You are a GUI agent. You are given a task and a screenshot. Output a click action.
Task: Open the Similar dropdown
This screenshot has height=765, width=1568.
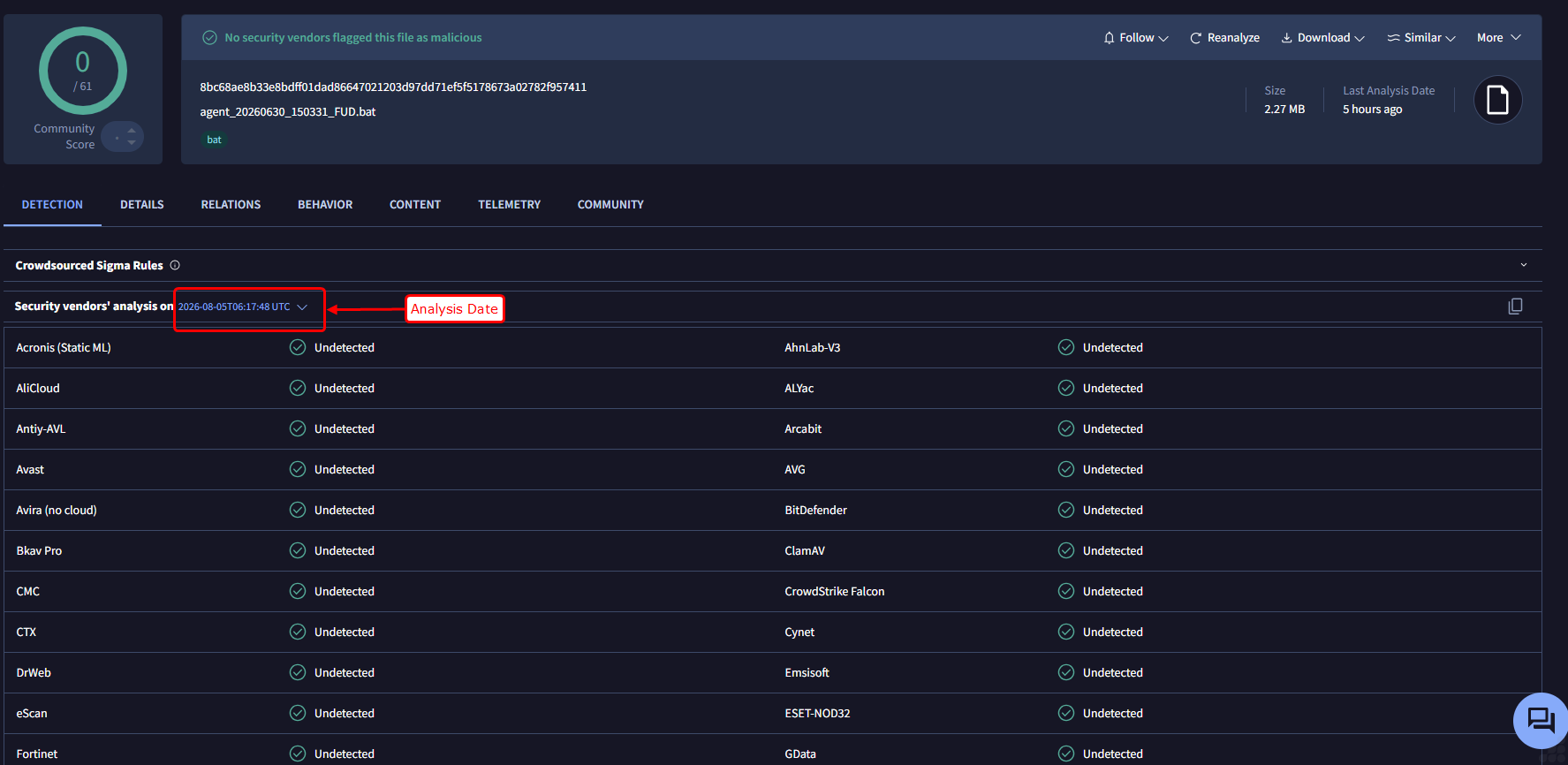(x=1421, y=37)
